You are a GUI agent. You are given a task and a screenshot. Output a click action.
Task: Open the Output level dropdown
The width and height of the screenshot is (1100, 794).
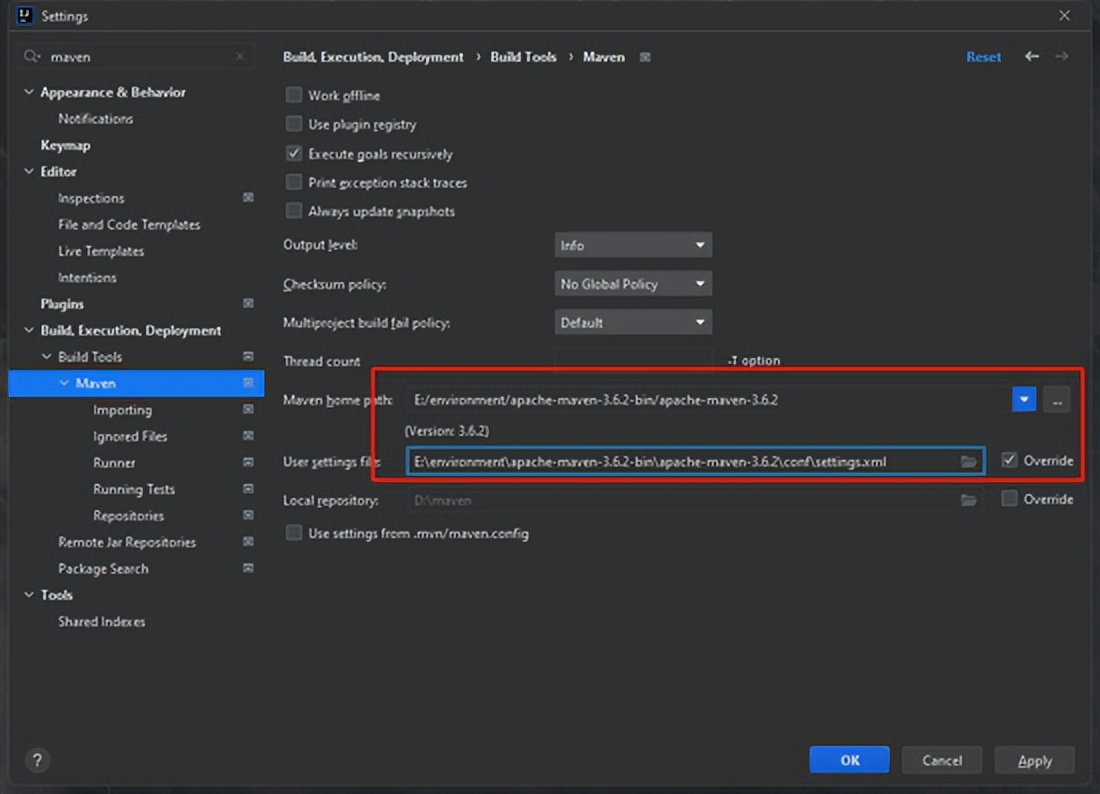pos(633,245)
